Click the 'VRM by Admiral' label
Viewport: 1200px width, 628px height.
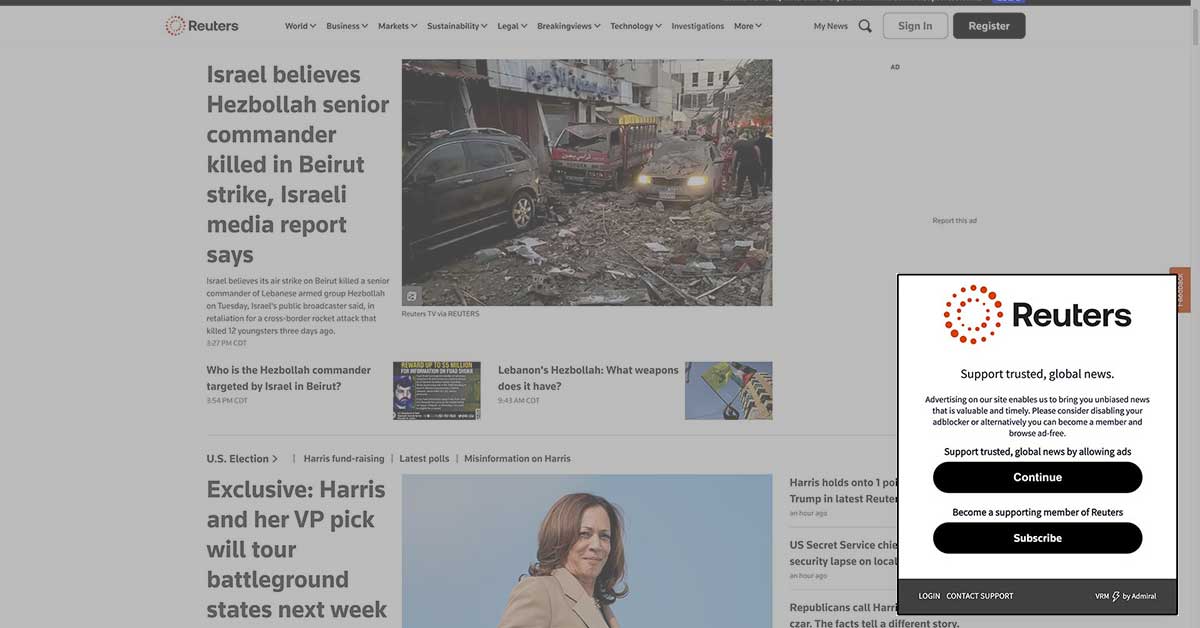coord(1125,596)
